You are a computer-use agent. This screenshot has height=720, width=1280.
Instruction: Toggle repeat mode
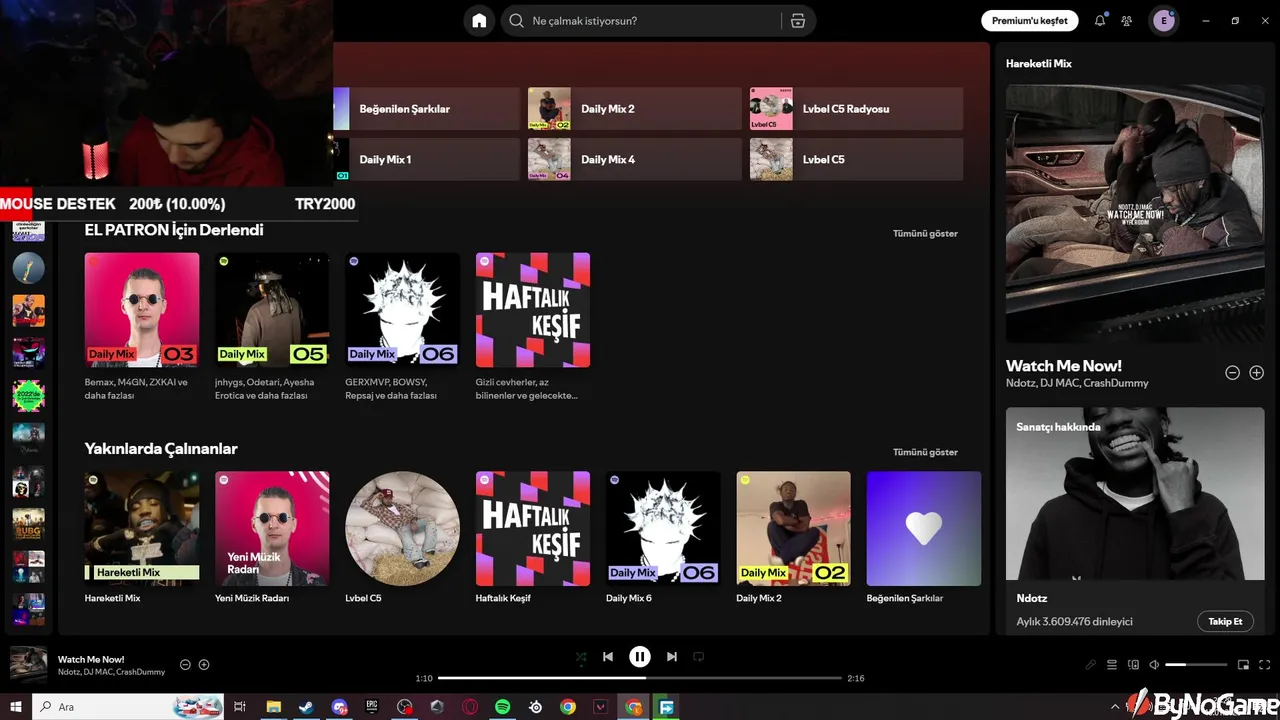pyautogui.click(x=699, y=657)
